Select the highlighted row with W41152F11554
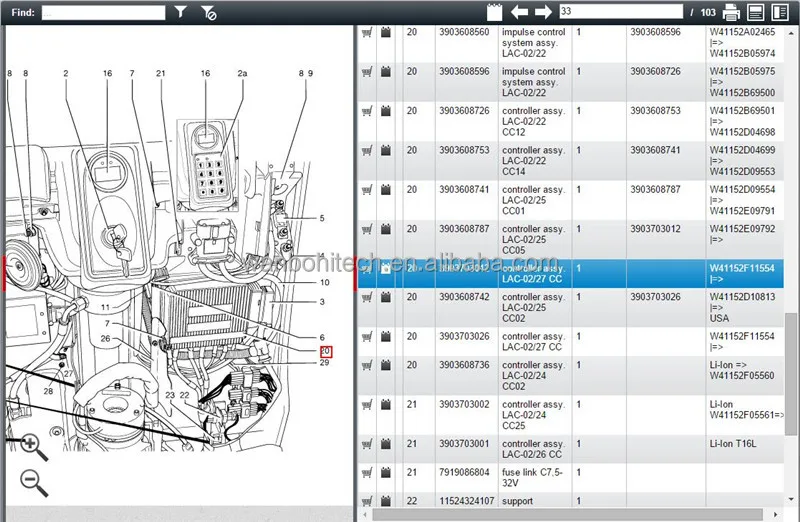This screenshot has height=522, width=800. coord(570,274)
